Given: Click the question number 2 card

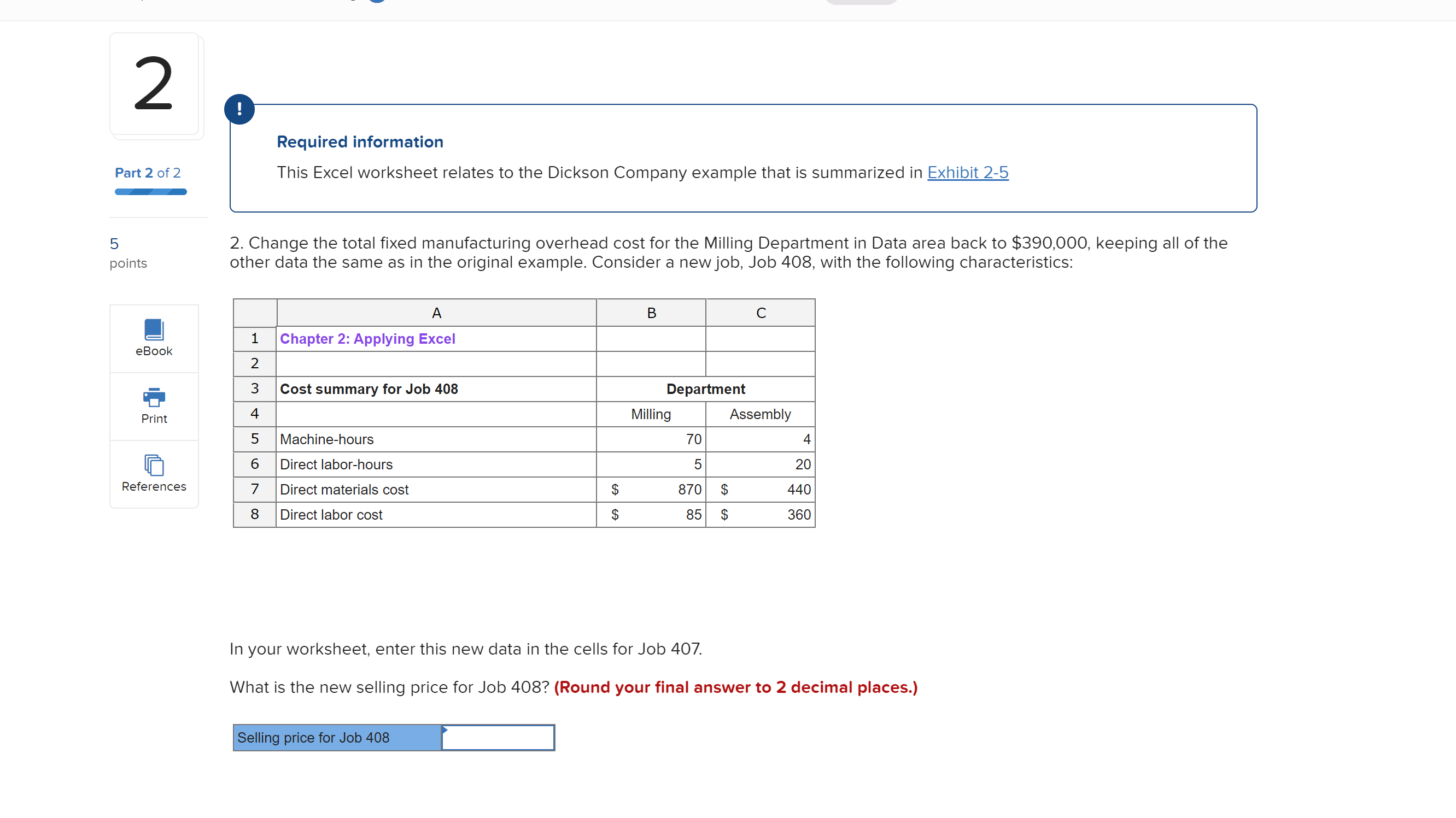Looking at the screenshot, I should pyautogui.click(x=154, y=85).
